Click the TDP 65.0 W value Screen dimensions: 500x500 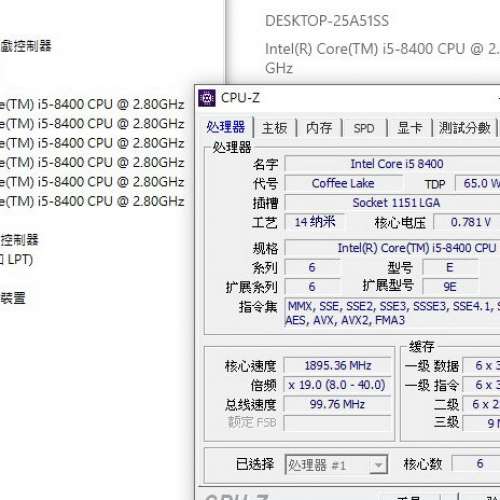tap(478, 183)
